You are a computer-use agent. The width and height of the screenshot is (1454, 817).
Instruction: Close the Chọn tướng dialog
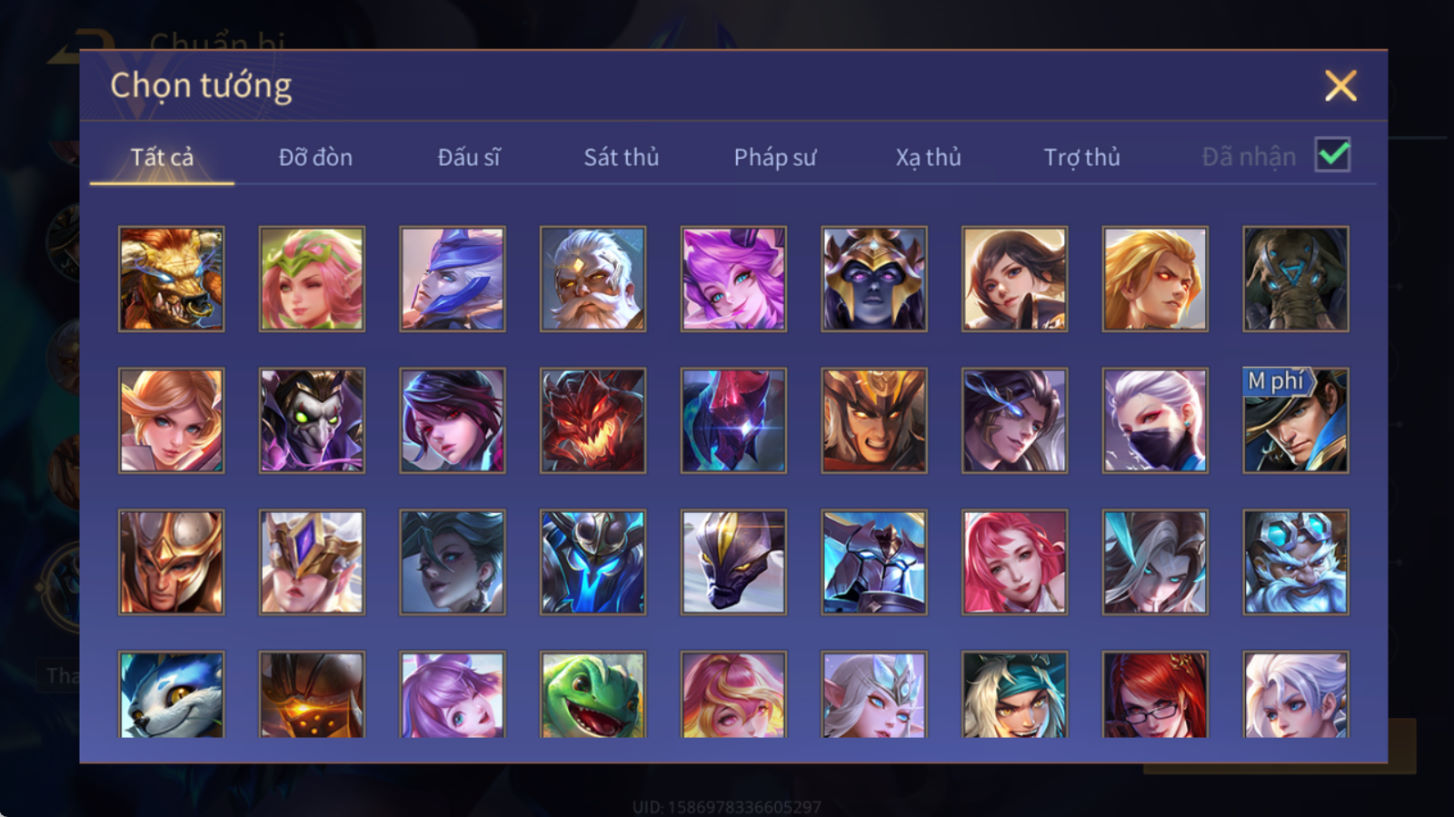tap(1340, 86)
